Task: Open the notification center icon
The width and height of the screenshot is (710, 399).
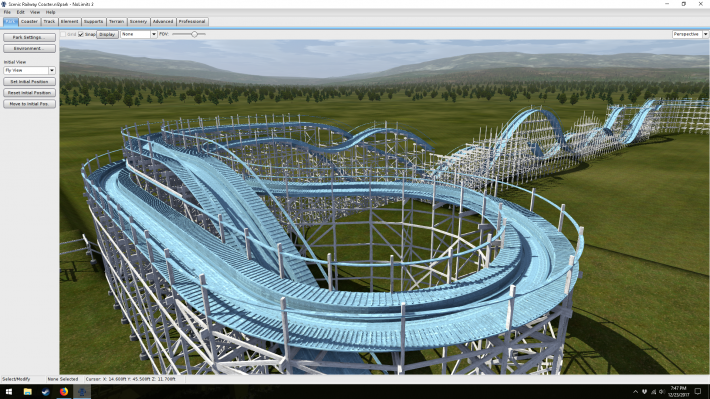Action: pyautogui.click(x=698, y=392)
